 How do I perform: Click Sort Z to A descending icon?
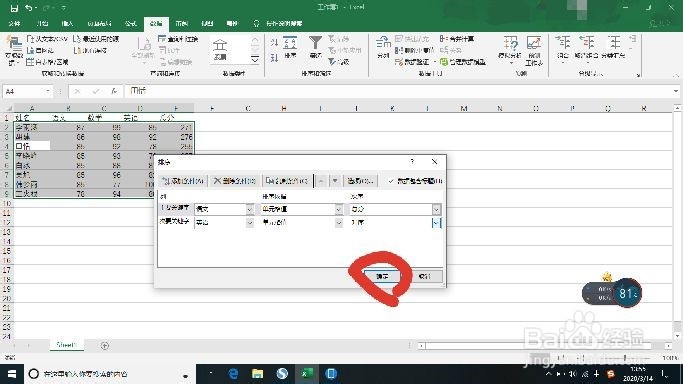click(274, 57)
